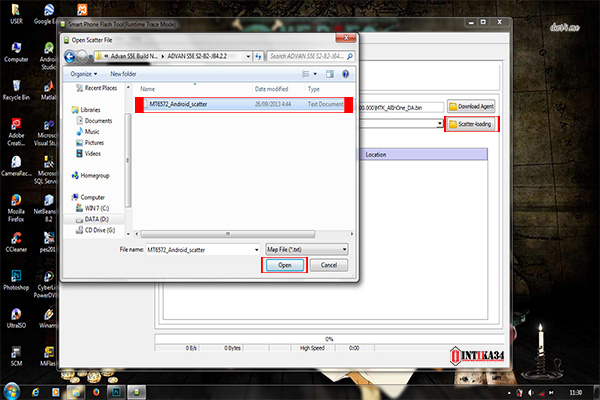Open Firefox from the taskbar
600x400 pixels.
[x=96, y=392]
